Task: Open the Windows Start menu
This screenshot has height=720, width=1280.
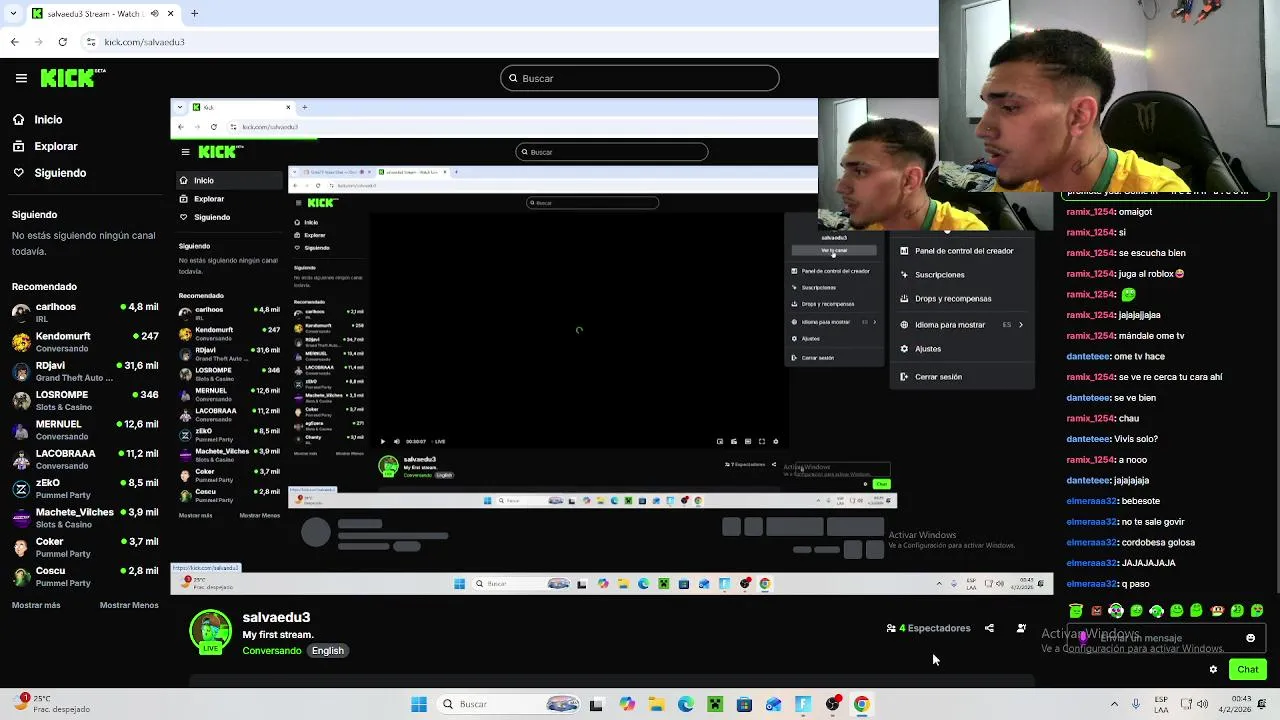Action: (x=419, y=704)
